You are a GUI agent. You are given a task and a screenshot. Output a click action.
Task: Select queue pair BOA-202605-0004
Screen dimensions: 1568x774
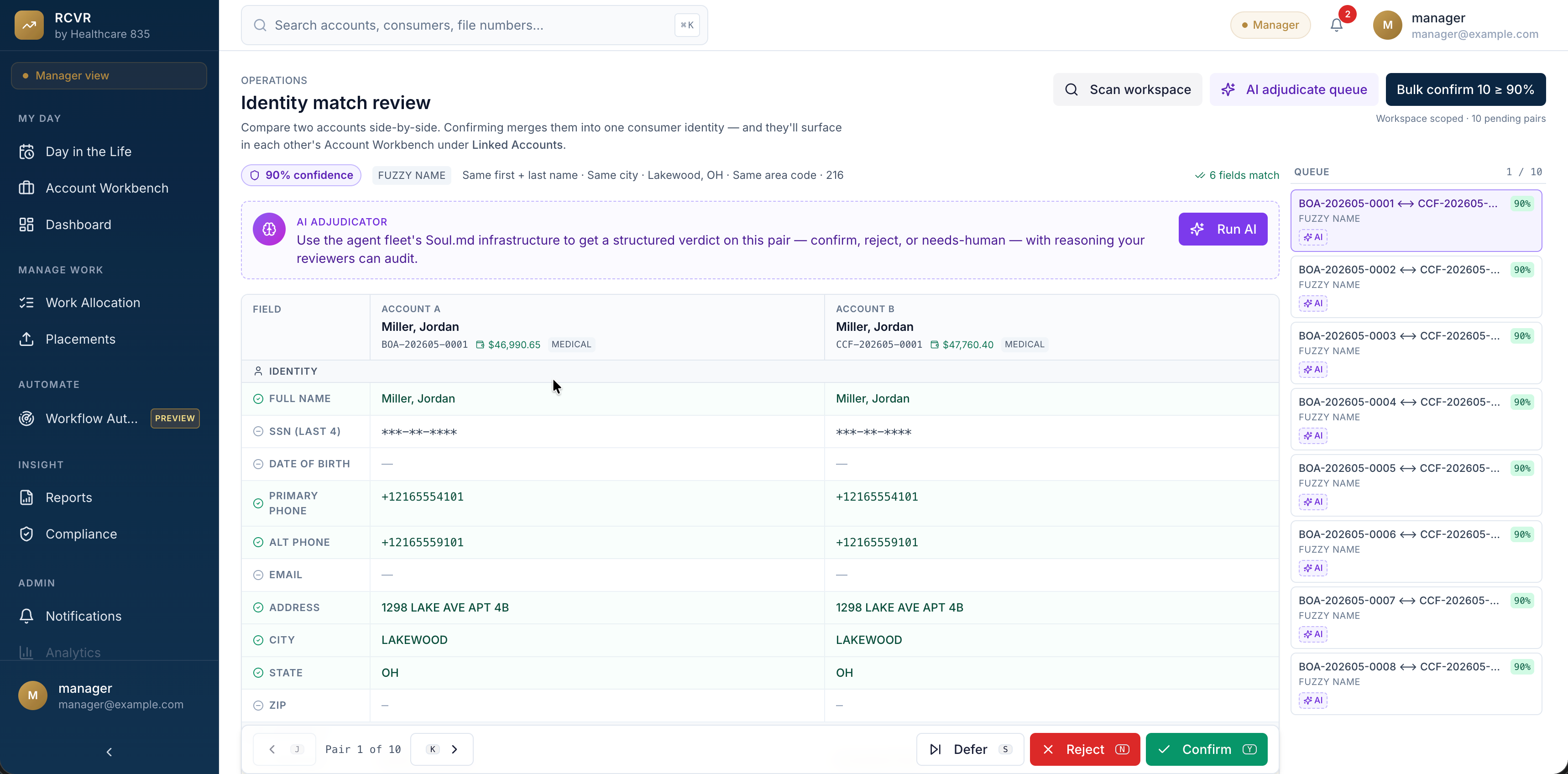click(x=1416, y=419)
